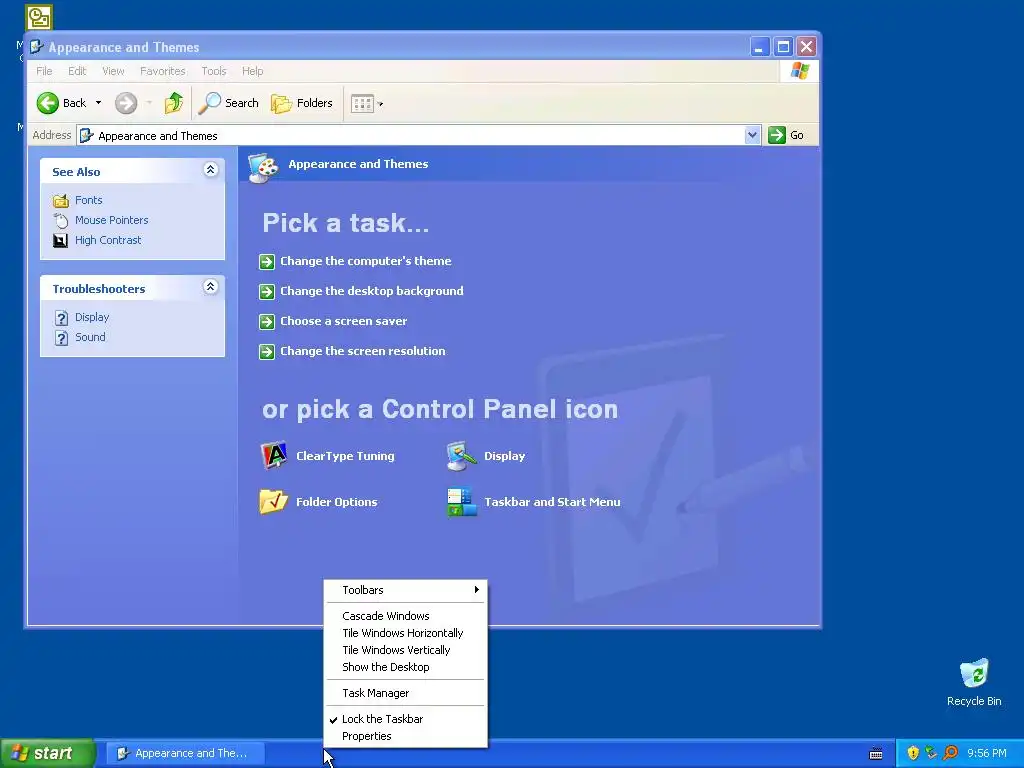Open the Views dropdown arrow
1024x768 pixels.
380,103
